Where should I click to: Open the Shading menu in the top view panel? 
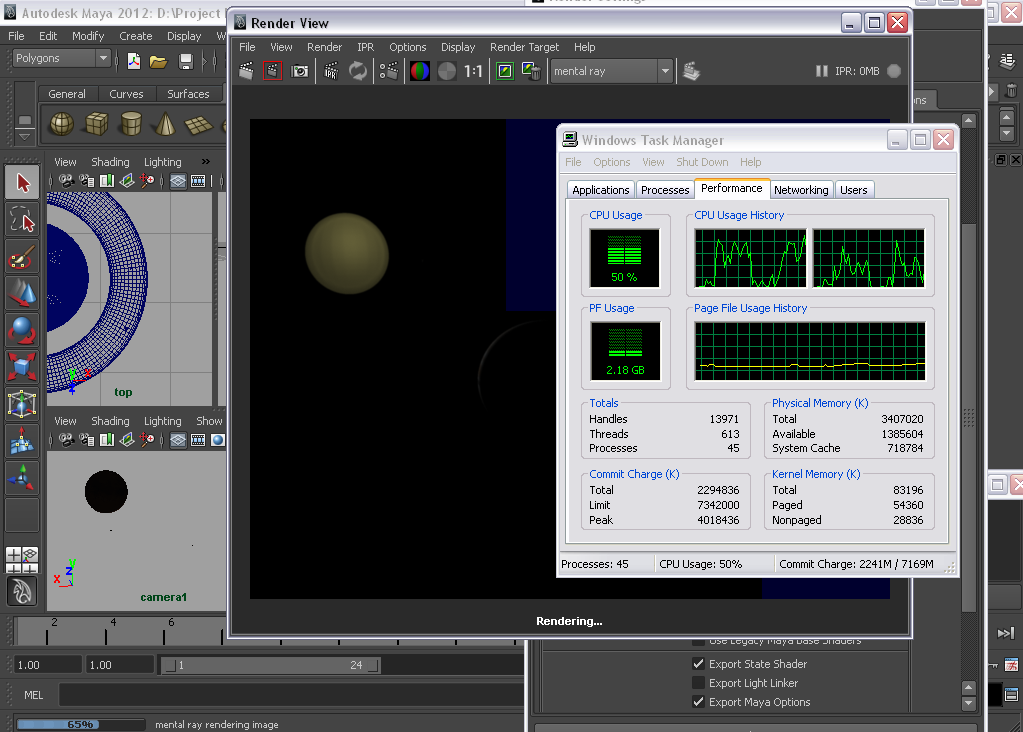pyautogui.click(x=110, y=162)
